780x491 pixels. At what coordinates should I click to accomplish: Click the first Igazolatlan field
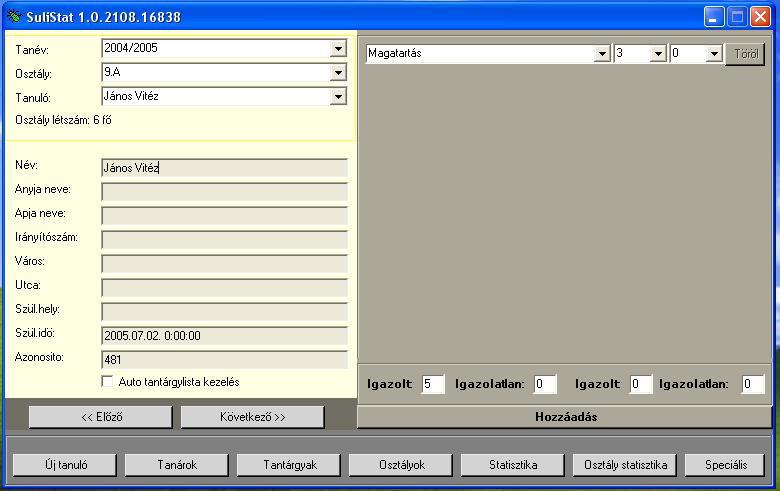click(x=545, y=384)
